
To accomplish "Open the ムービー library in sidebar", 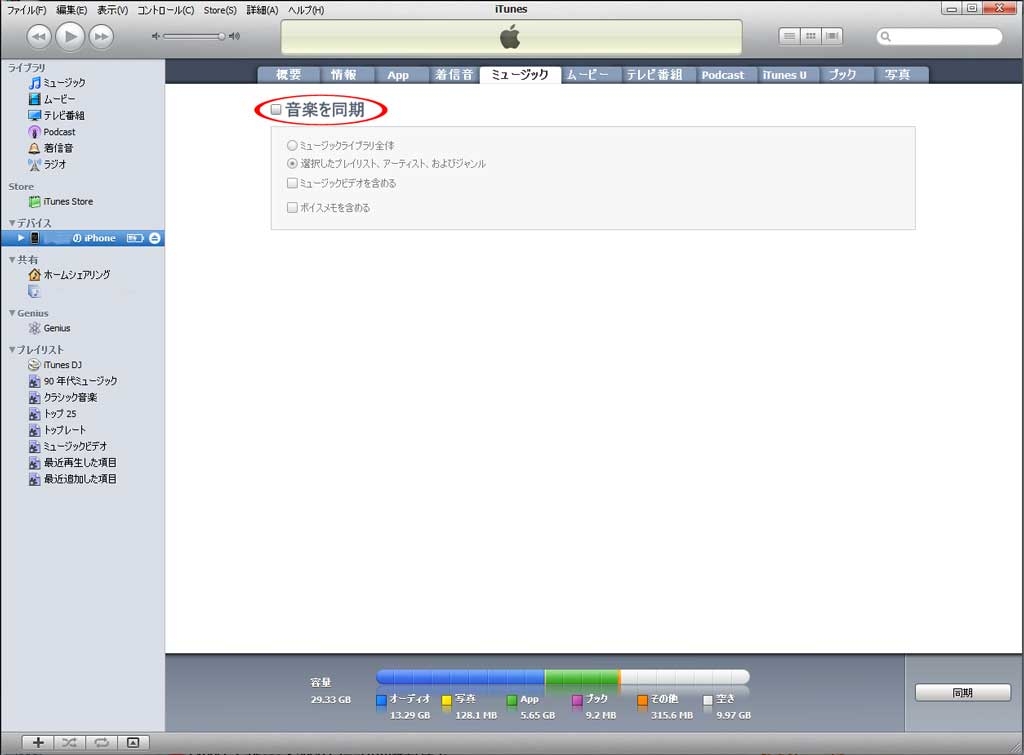I will 52,99.
